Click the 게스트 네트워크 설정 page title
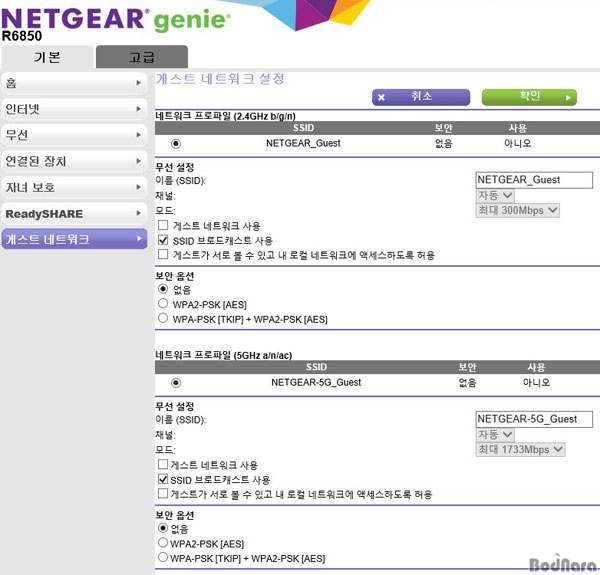This screenshot has width=600, height=575. (220, 79)
